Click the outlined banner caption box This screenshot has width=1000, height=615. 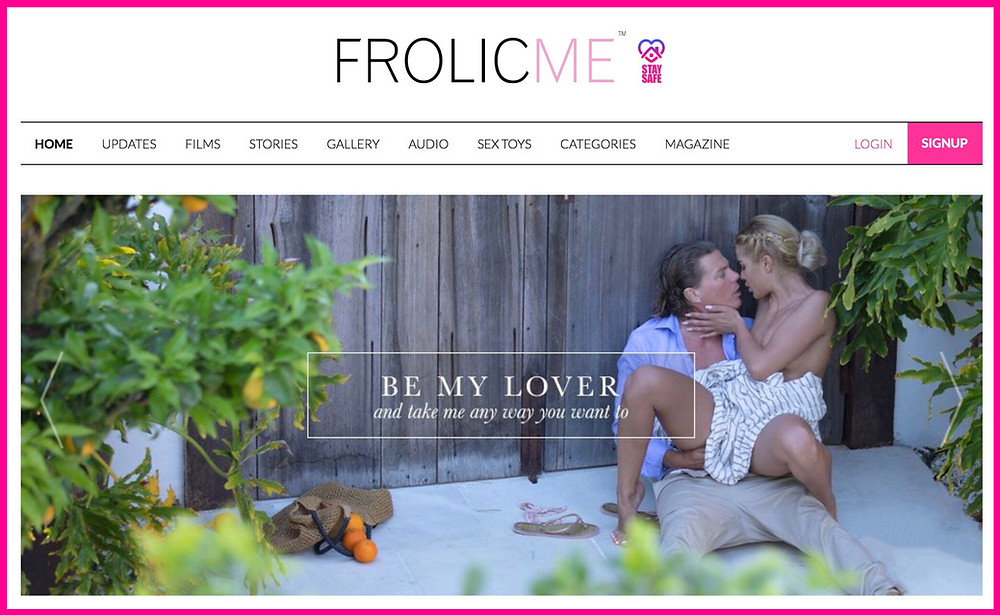[x=501, y=395]
